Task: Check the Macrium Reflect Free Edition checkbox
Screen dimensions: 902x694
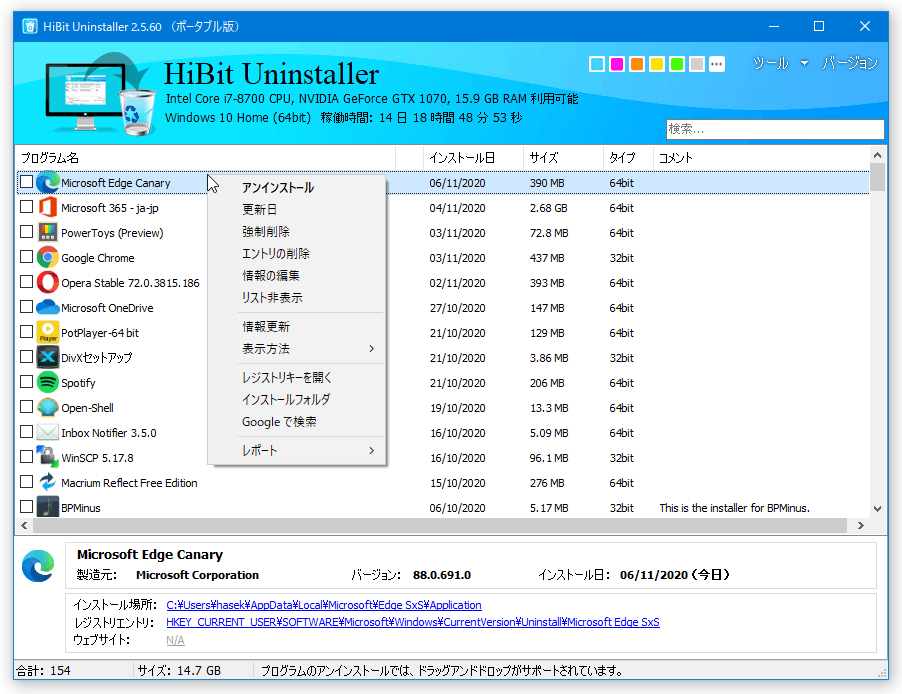Action: click(26, 482)
